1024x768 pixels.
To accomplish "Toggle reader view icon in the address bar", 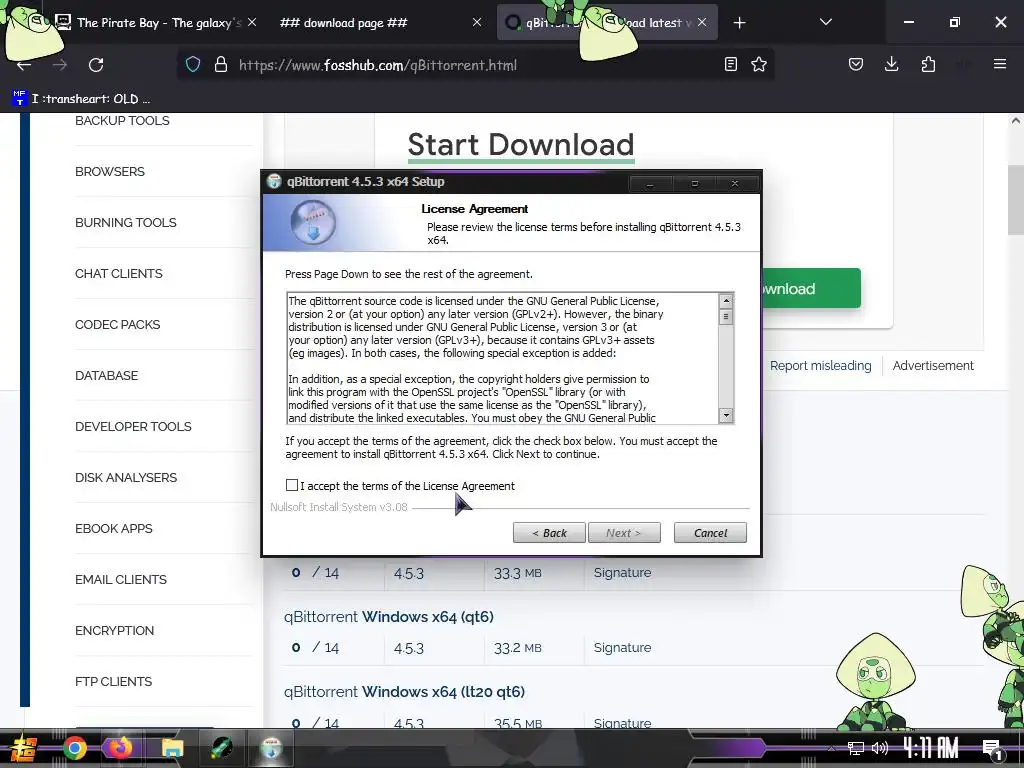I will pos(731,64).
